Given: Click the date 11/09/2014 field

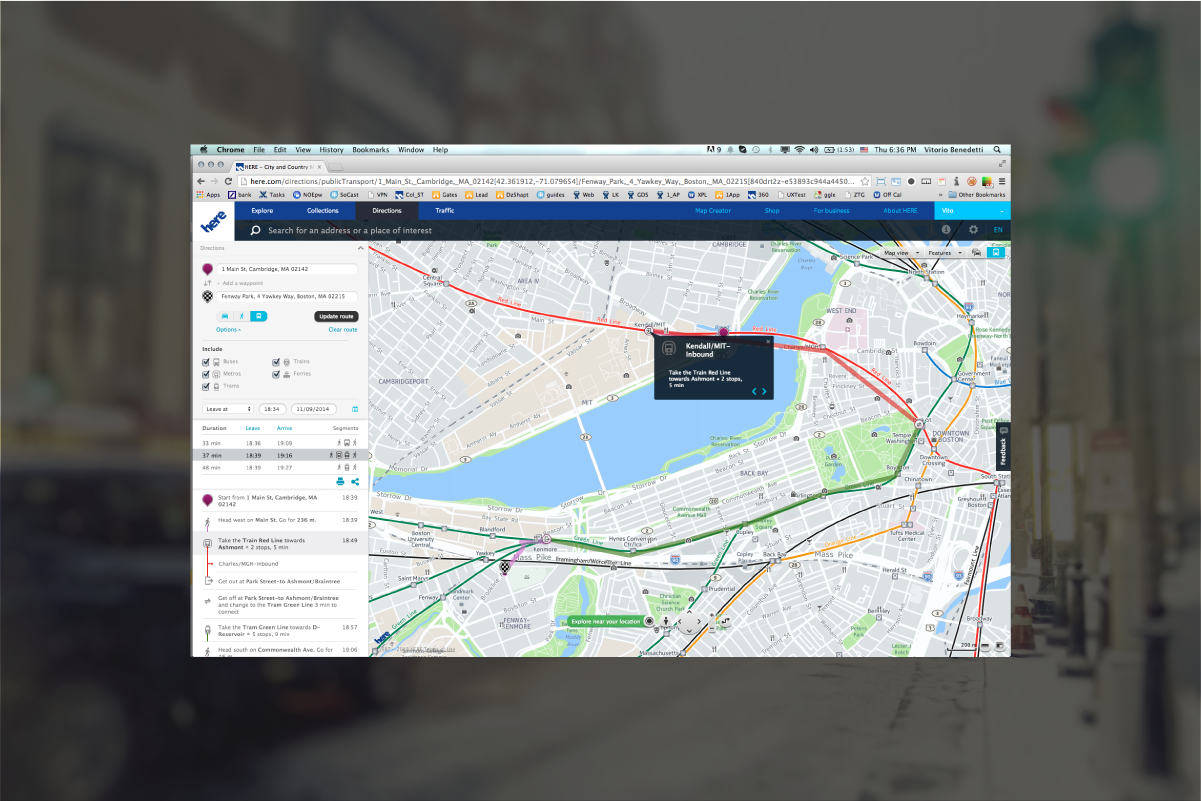Looking at the screenshot, I should coord(314,409).
